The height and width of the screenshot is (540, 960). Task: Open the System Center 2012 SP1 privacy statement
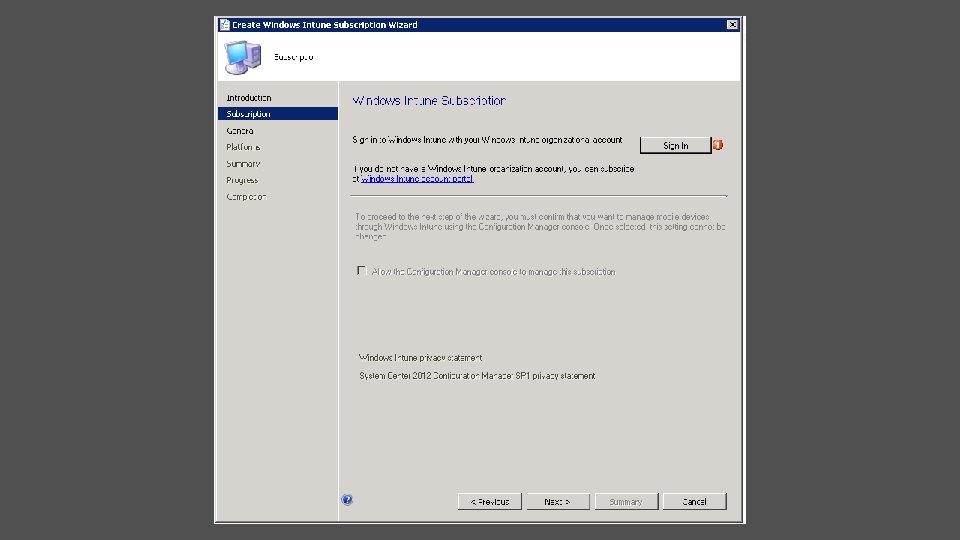pyautogui.click(x=477, y=376)
